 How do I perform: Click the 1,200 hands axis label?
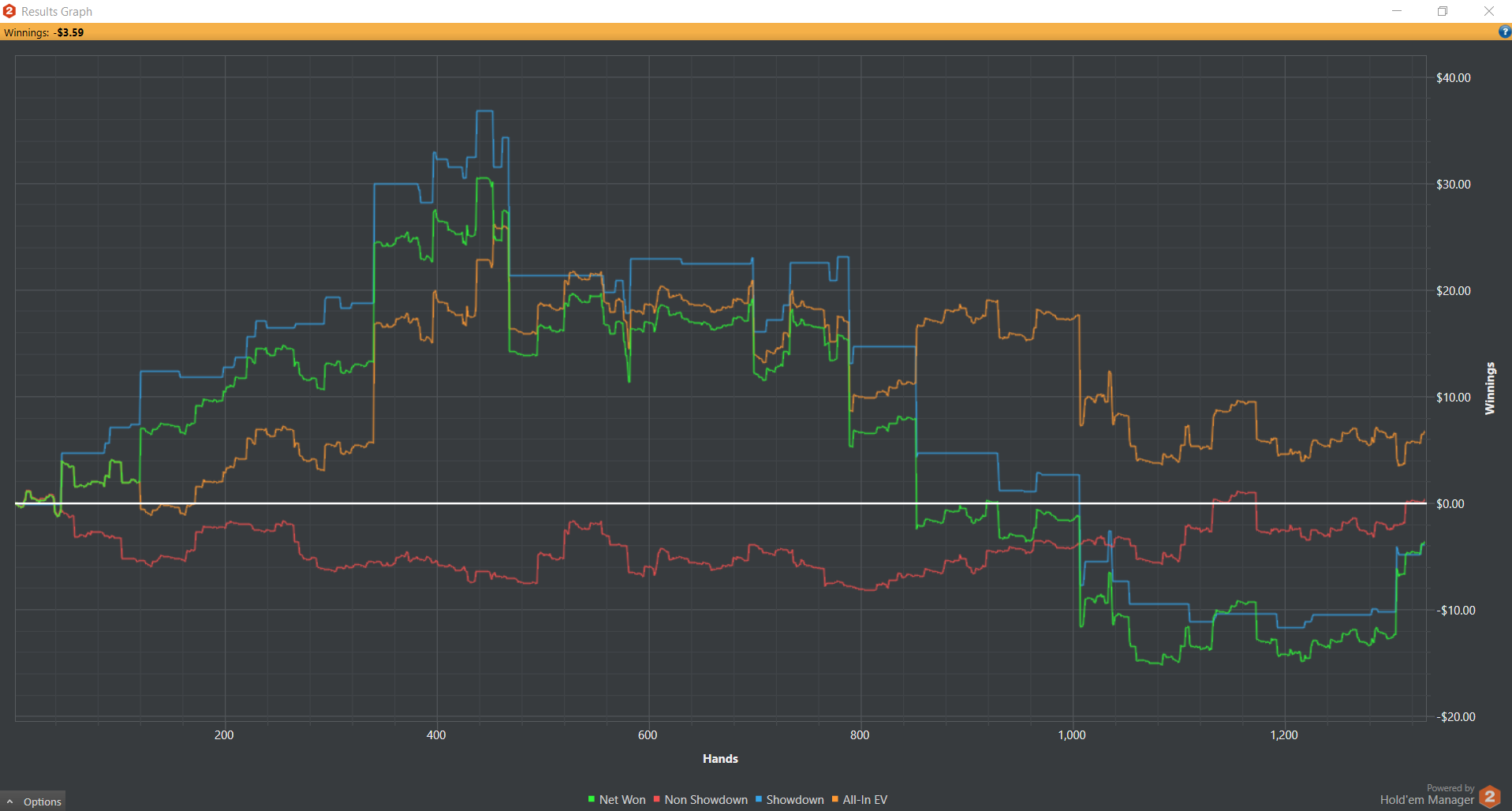point(1284,735)
